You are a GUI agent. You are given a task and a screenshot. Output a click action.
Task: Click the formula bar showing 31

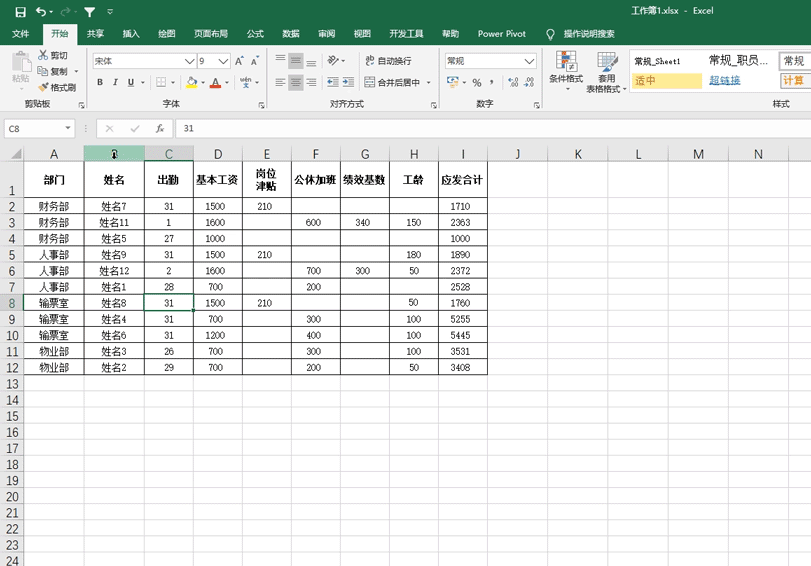point(493,128)
